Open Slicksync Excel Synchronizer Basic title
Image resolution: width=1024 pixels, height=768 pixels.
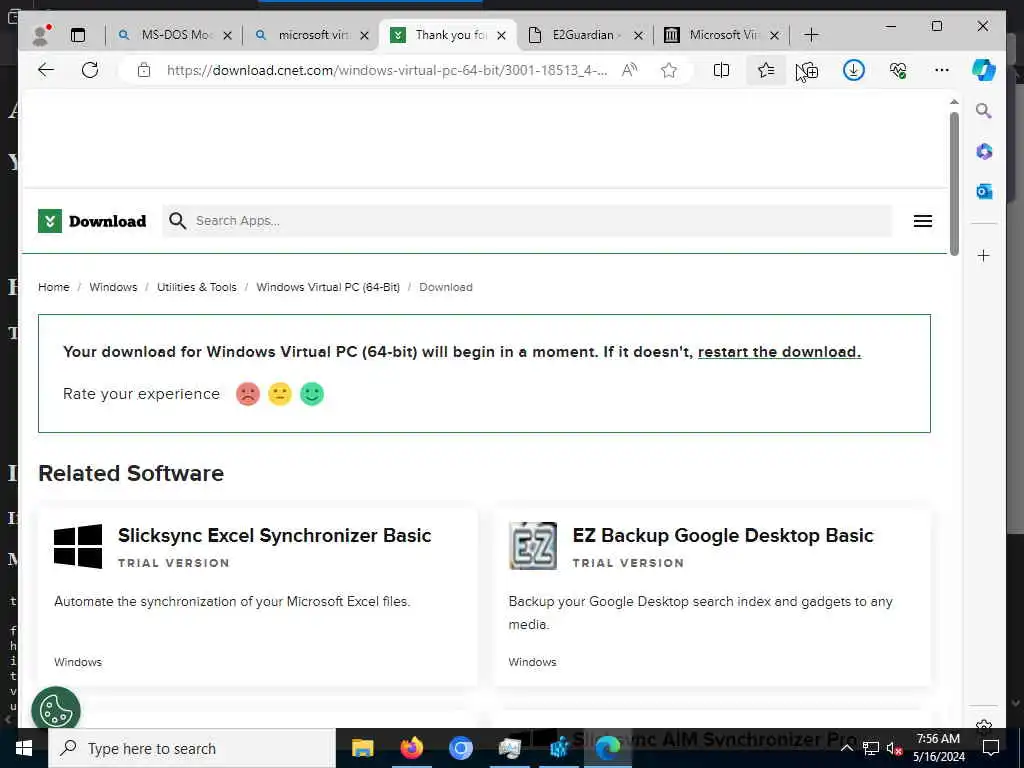tap(274, 536)
